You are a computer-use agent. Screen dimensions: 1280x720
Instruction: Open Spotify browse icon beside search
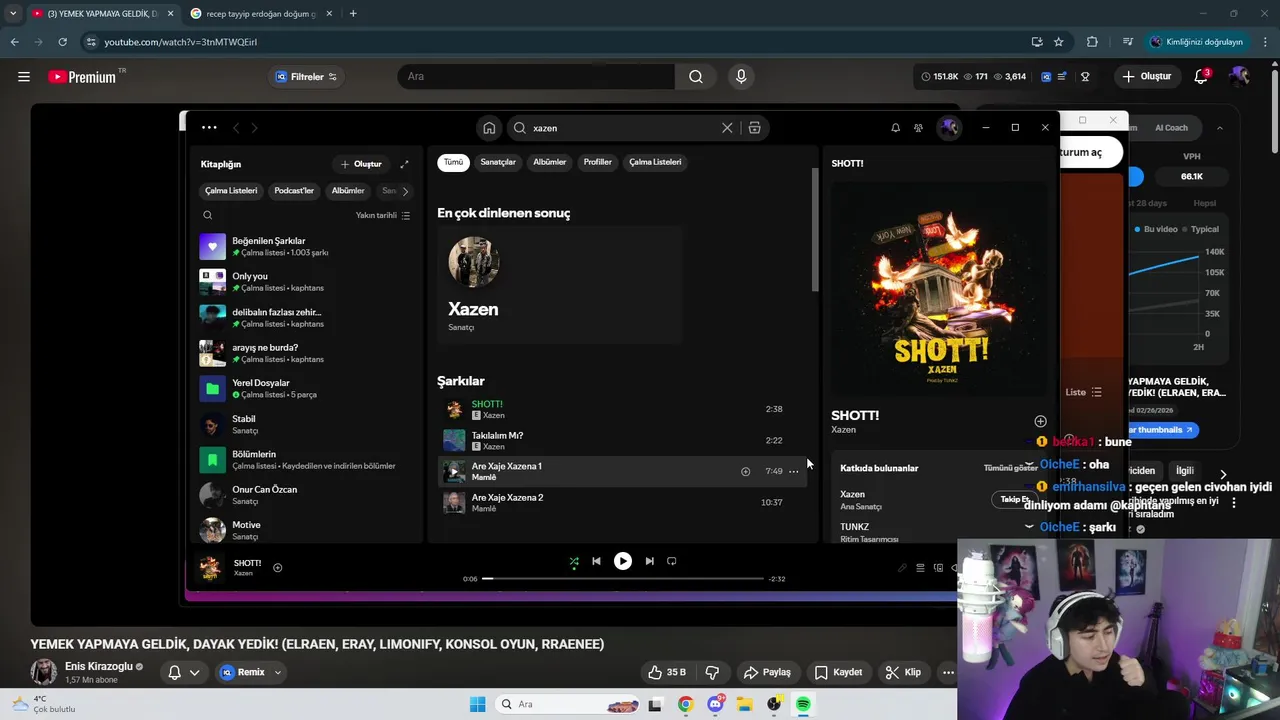point(755,128)
